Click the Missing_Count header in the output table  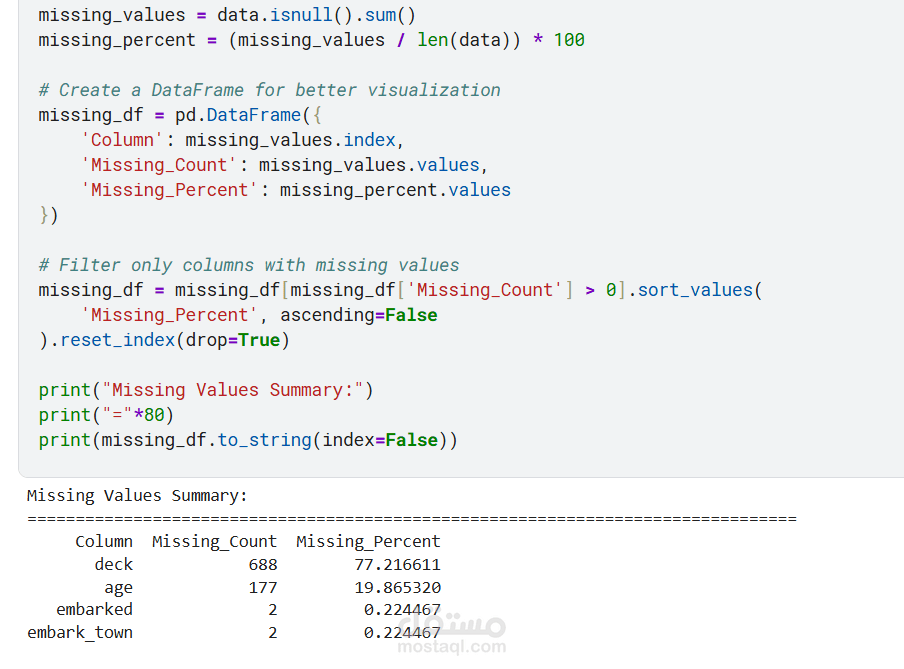tap(214, 541)
